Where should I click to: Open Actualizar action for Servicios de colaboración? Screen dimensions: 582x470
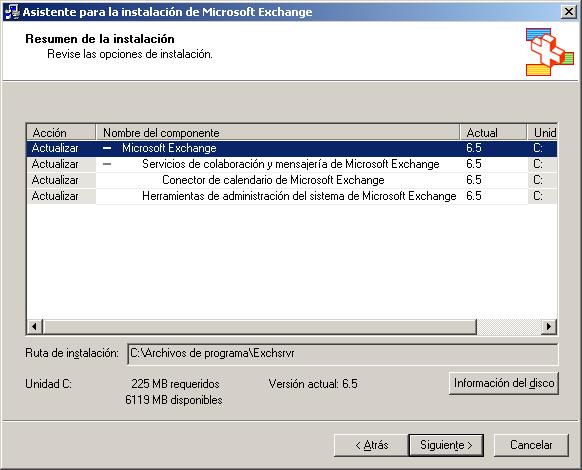(x=55, y=164)
